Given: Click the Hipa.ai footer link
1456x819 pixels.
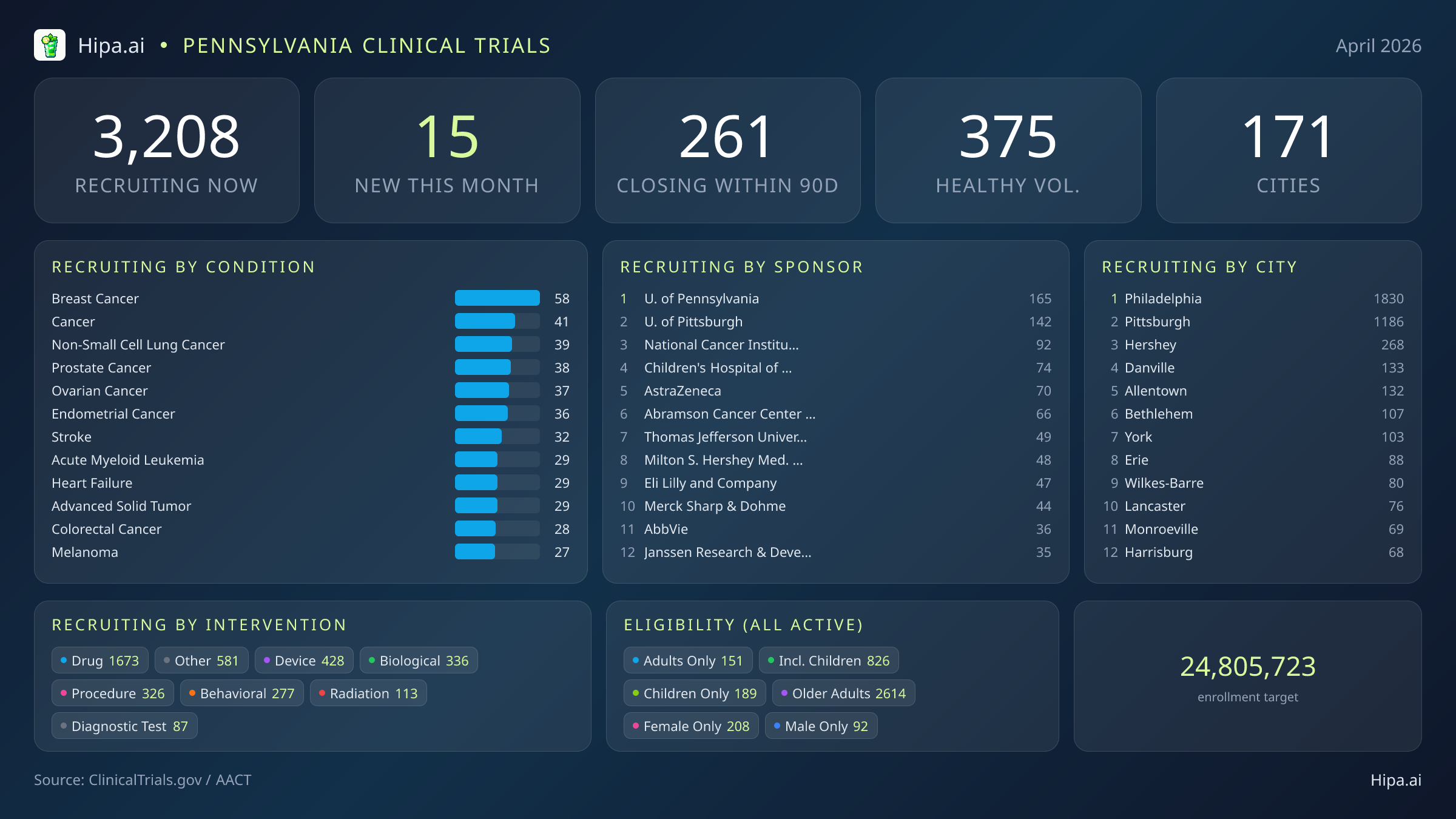Looking at the screenshot, I should point(1395,780).
